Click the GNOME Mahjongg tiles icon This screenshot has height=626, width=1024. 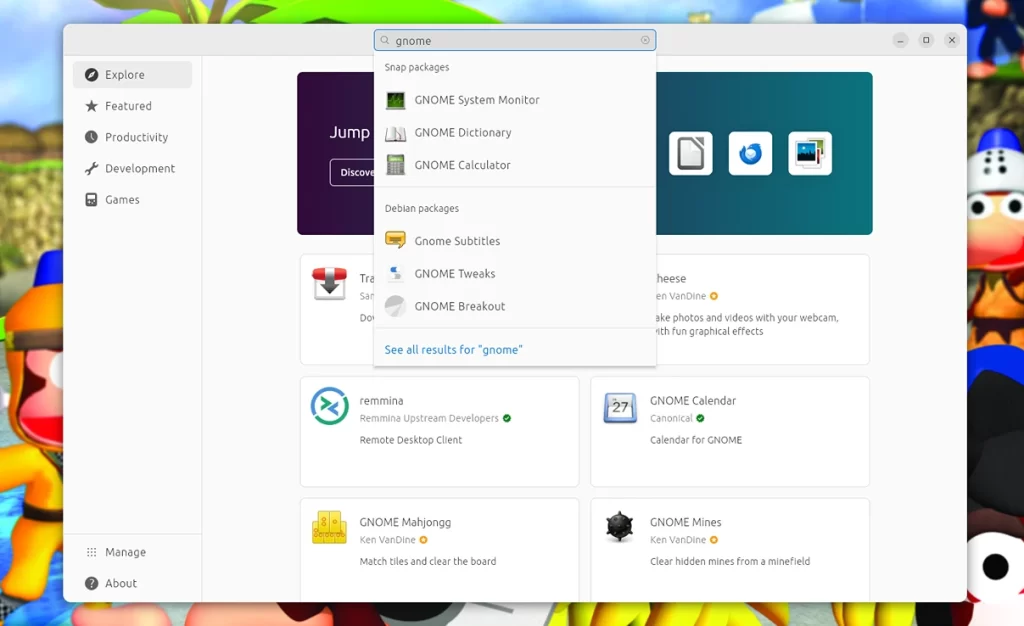tap(329, 527)
